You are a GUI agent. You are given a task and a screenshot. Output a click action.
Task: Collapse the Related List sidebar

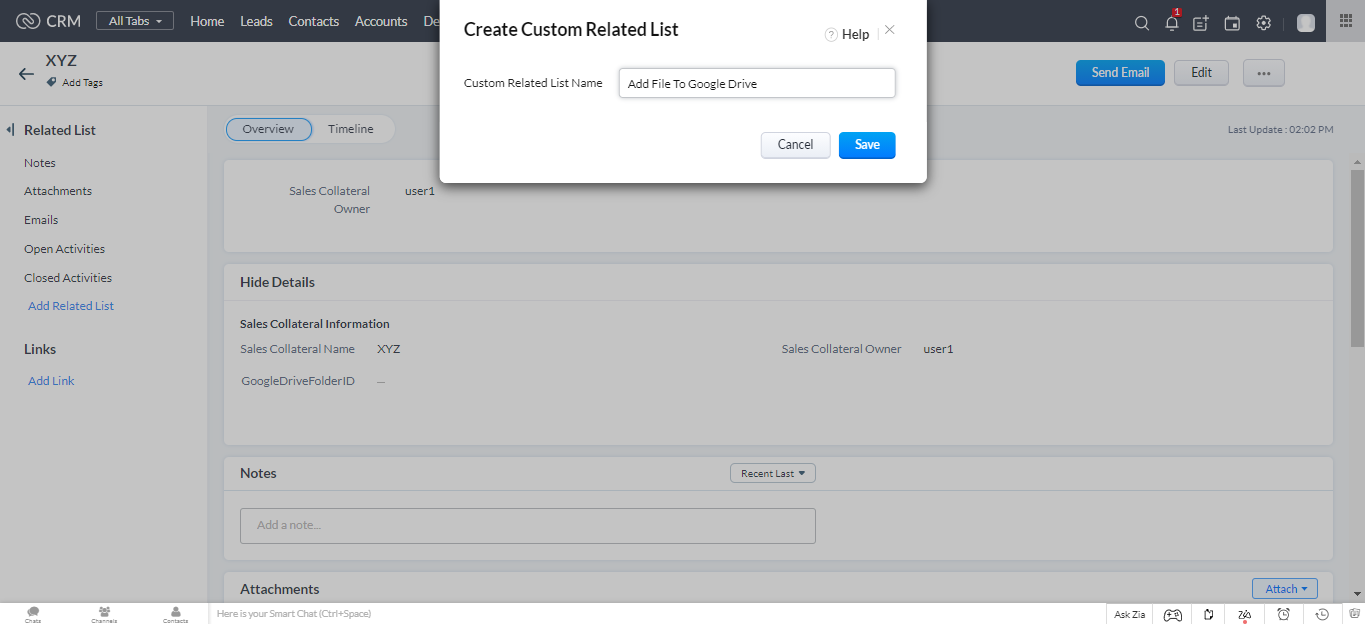pyautogui.click(x=10, y=130)
